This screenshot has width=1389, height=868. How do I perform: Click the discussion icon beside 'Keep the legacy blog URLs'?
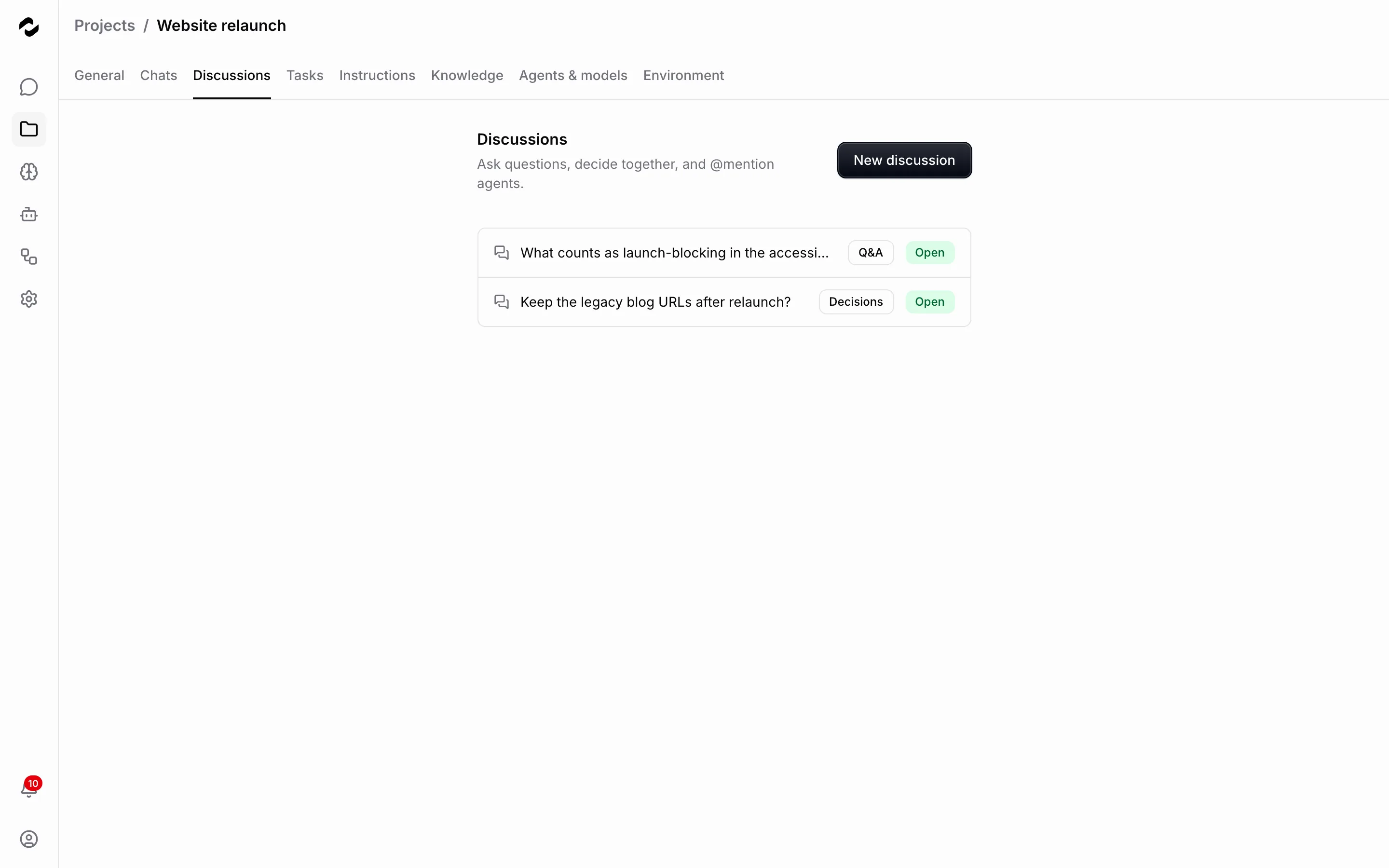pos(502,302)
